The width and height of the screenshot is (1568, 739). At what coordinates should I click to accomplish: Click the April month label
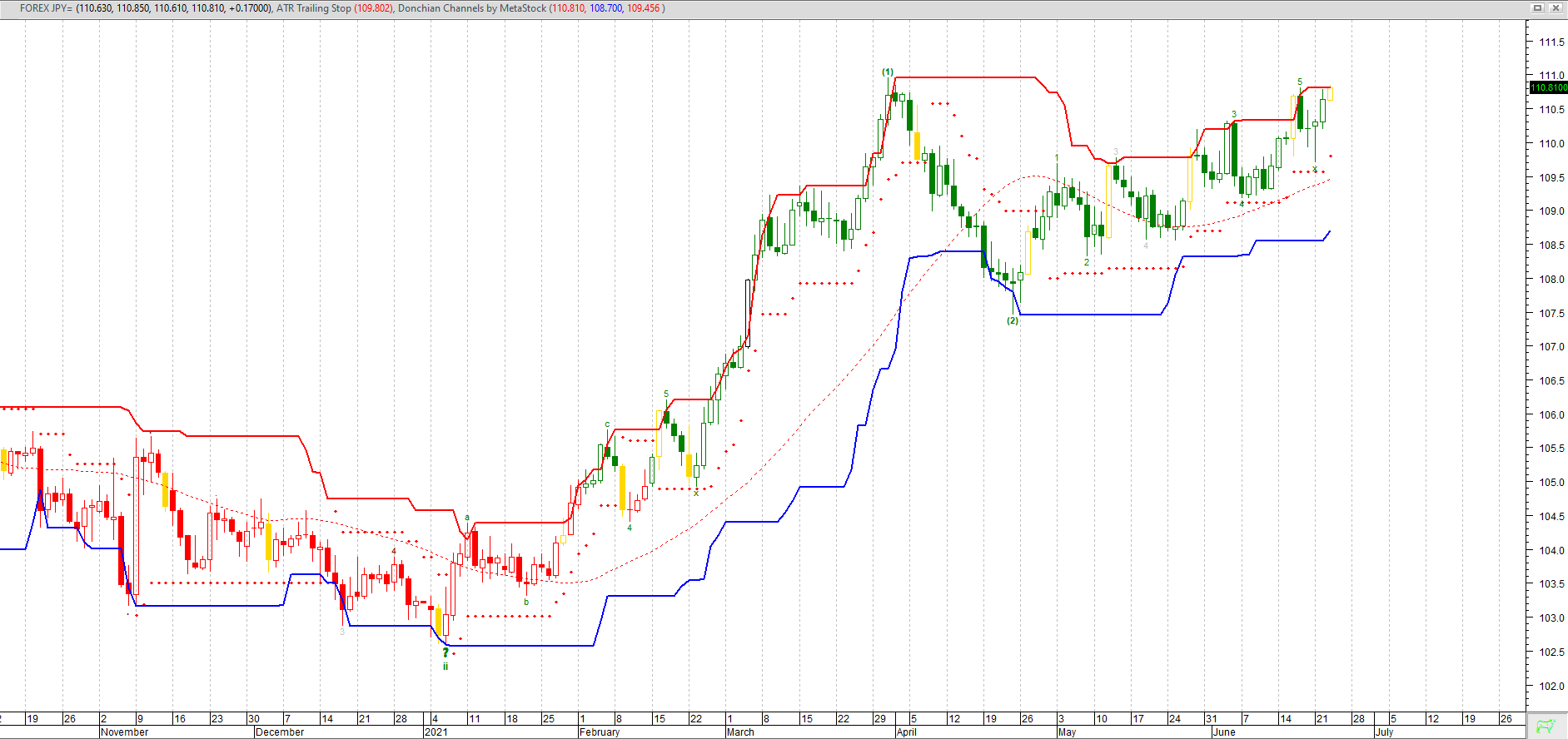tap(907, 732)
